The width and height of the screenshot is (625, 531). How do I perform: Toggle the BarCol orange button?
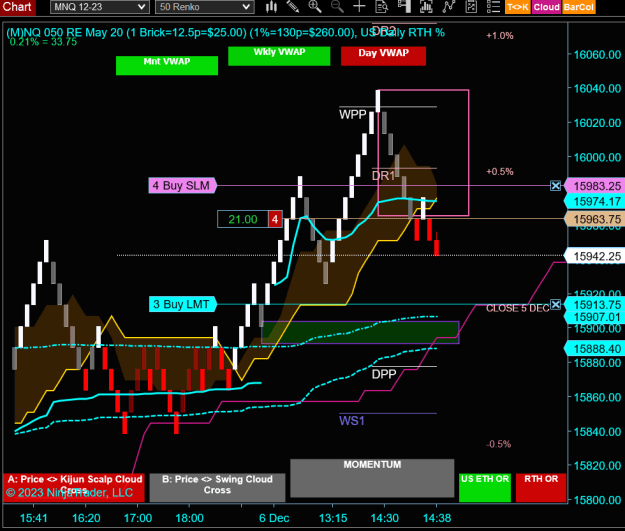tap(579, 7)
